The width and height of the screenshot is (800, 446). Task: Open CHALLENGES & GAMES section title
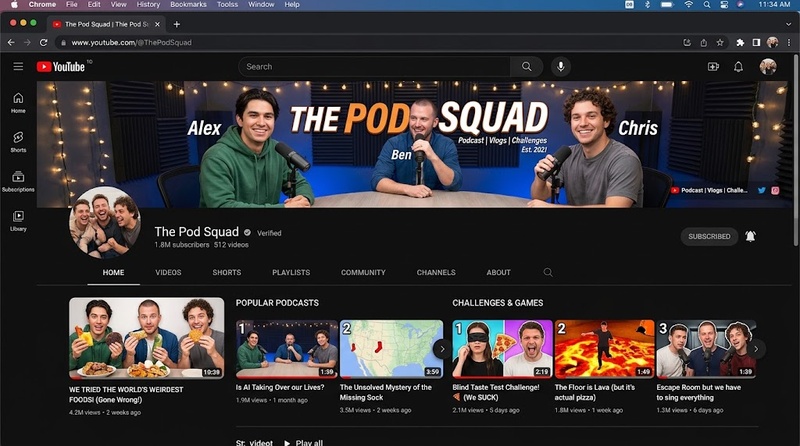tap(497, 303)
